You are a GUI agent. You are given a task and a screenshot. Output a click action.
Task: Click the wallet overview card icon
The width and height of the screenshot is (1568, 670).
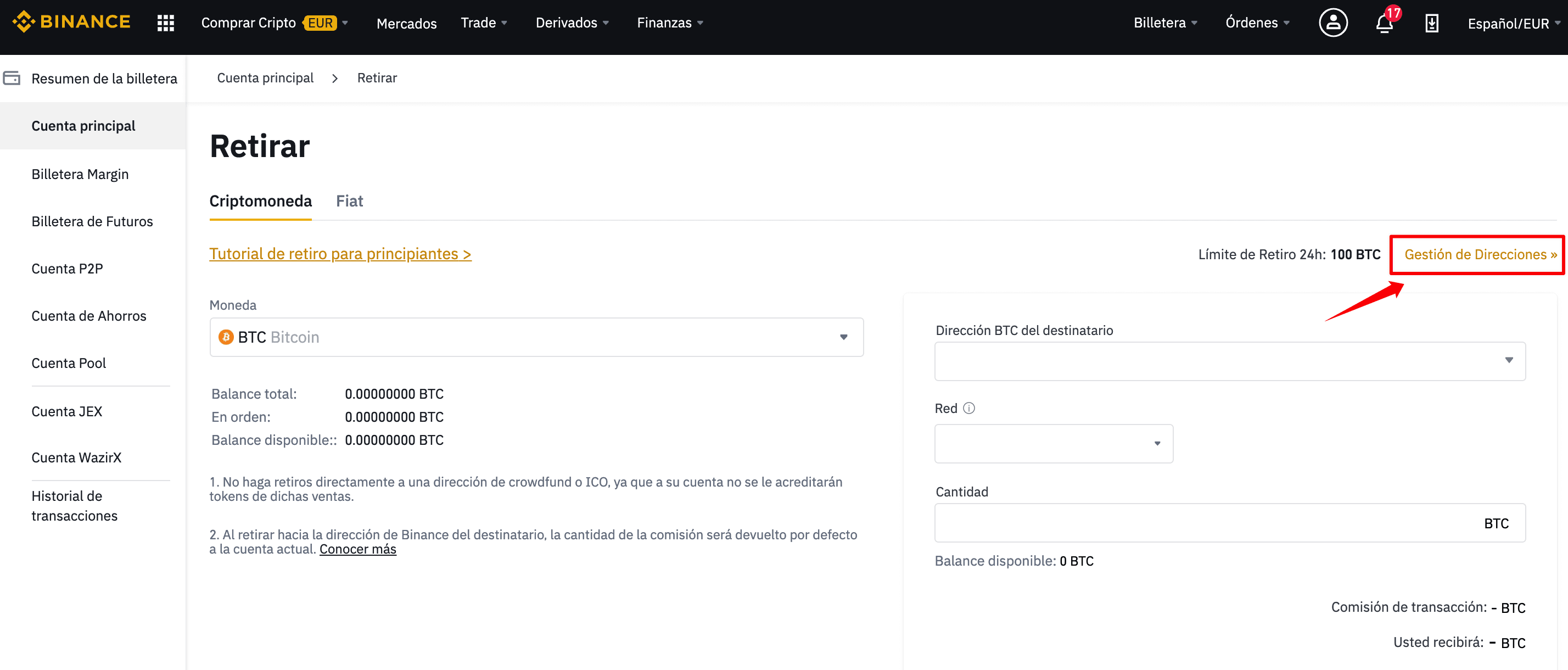12,78
